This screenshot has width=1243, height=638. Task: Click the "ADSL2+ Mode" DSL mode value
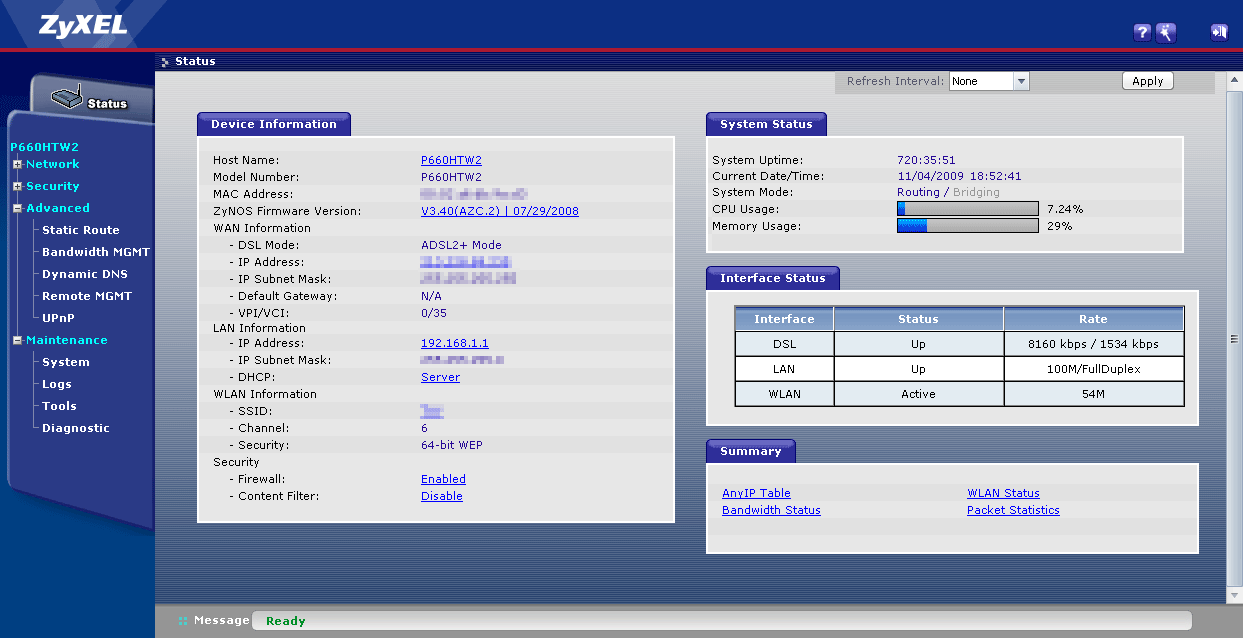[x=461, y=245]
